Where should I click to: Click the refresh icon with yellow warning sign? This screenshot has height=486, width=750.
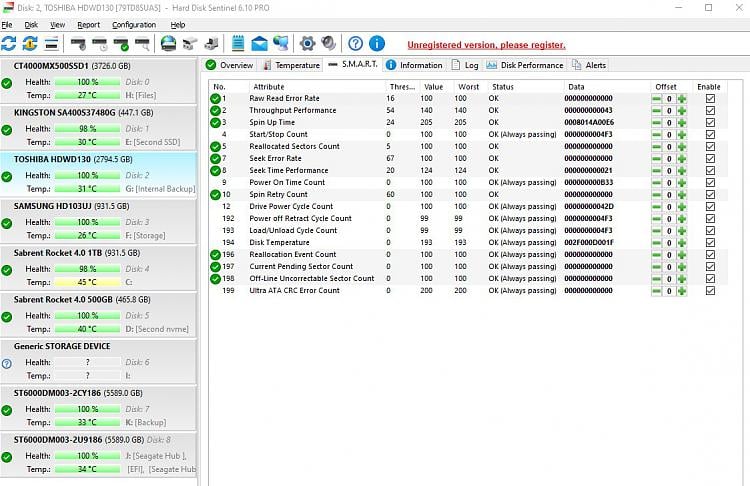click(x=30, y=44)
